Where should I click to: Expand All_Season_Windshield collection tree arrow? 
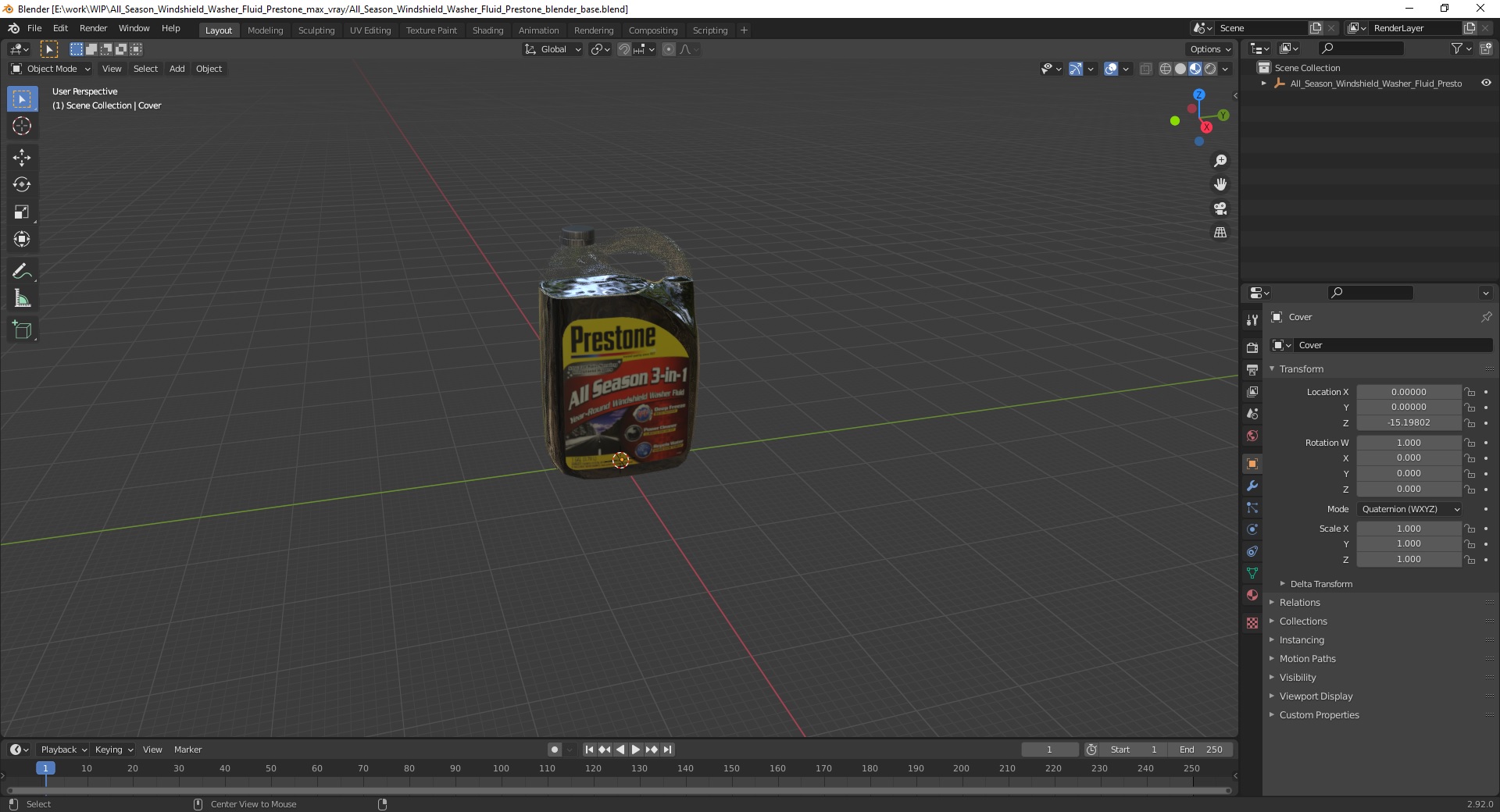(x=1264, y=84)
